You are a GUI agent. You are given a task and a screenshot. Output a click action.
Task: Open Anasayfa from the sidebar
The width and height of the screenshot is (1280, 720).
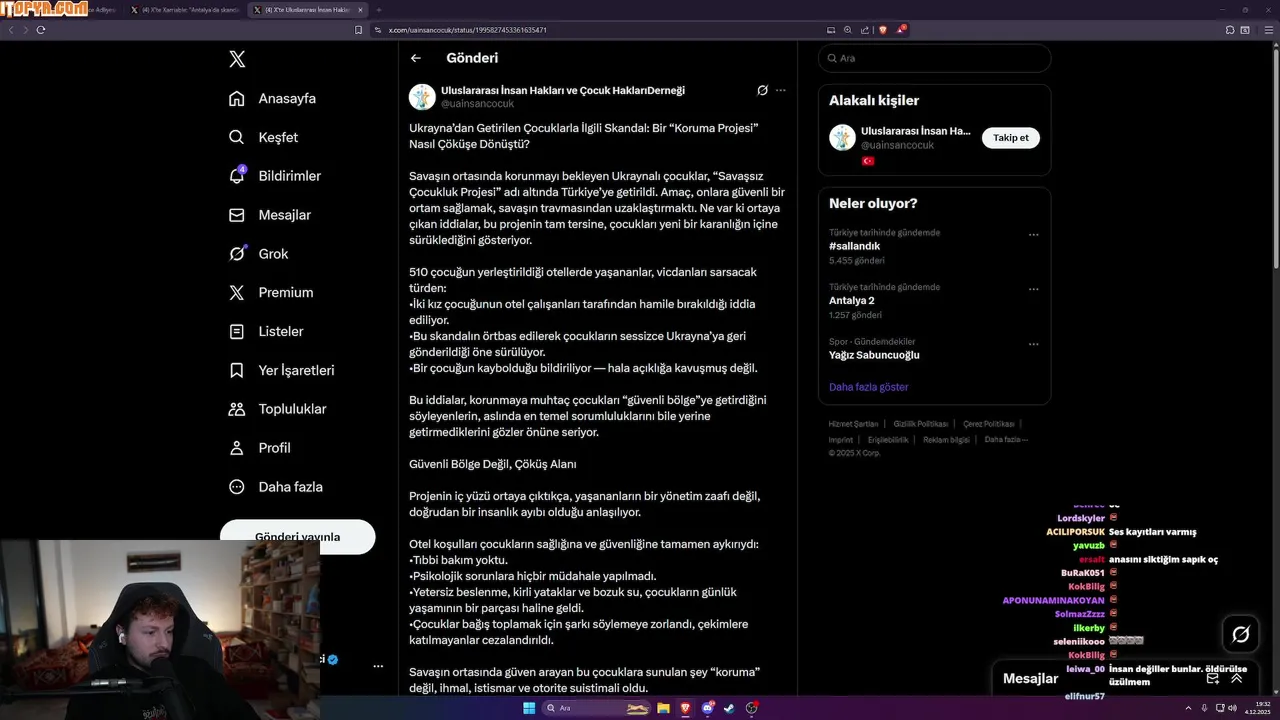coord(272,98)
